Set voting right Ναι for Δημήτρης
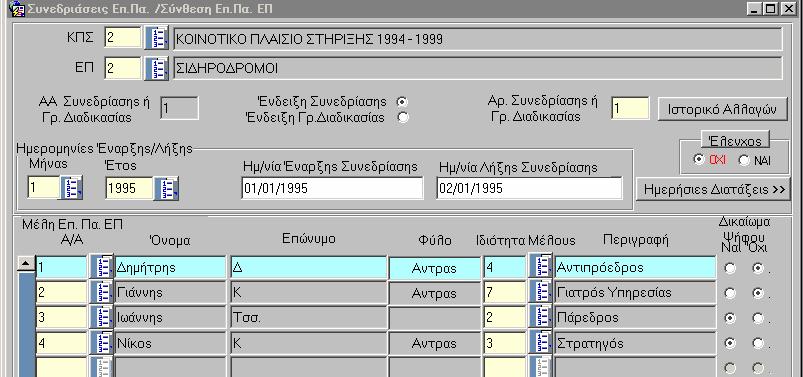This screenshot has height=377, width=803. [729, 268]
